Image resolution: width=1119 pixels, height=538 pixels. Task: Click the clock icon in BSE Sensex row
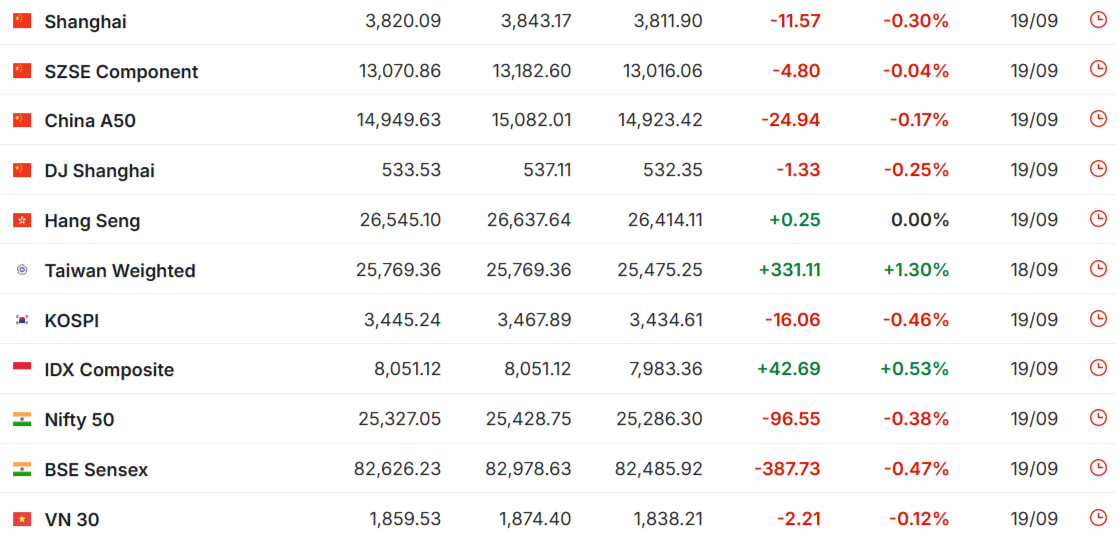point(1098,468)
